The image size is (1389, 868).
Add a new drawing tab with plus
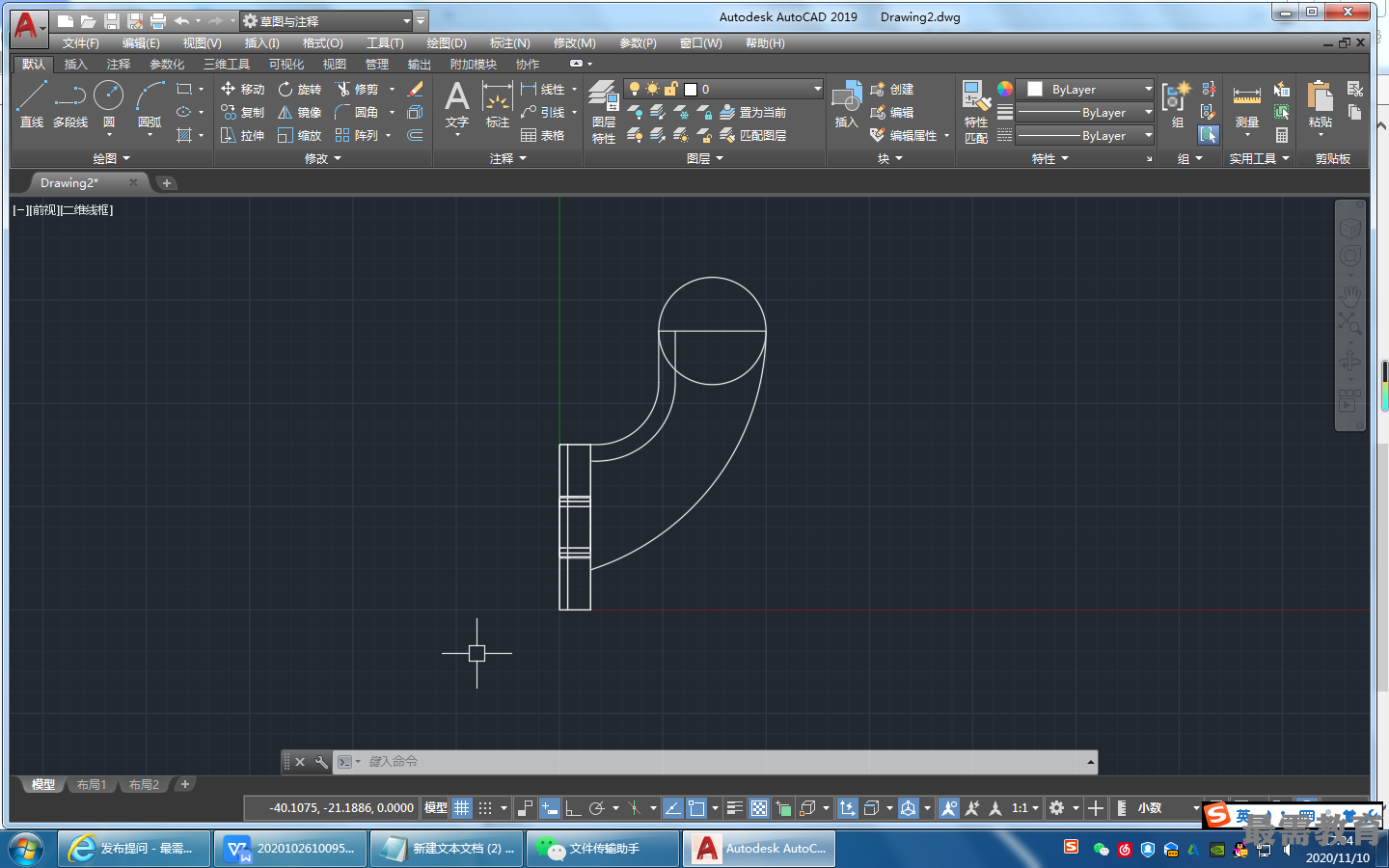tap(167, 183)
